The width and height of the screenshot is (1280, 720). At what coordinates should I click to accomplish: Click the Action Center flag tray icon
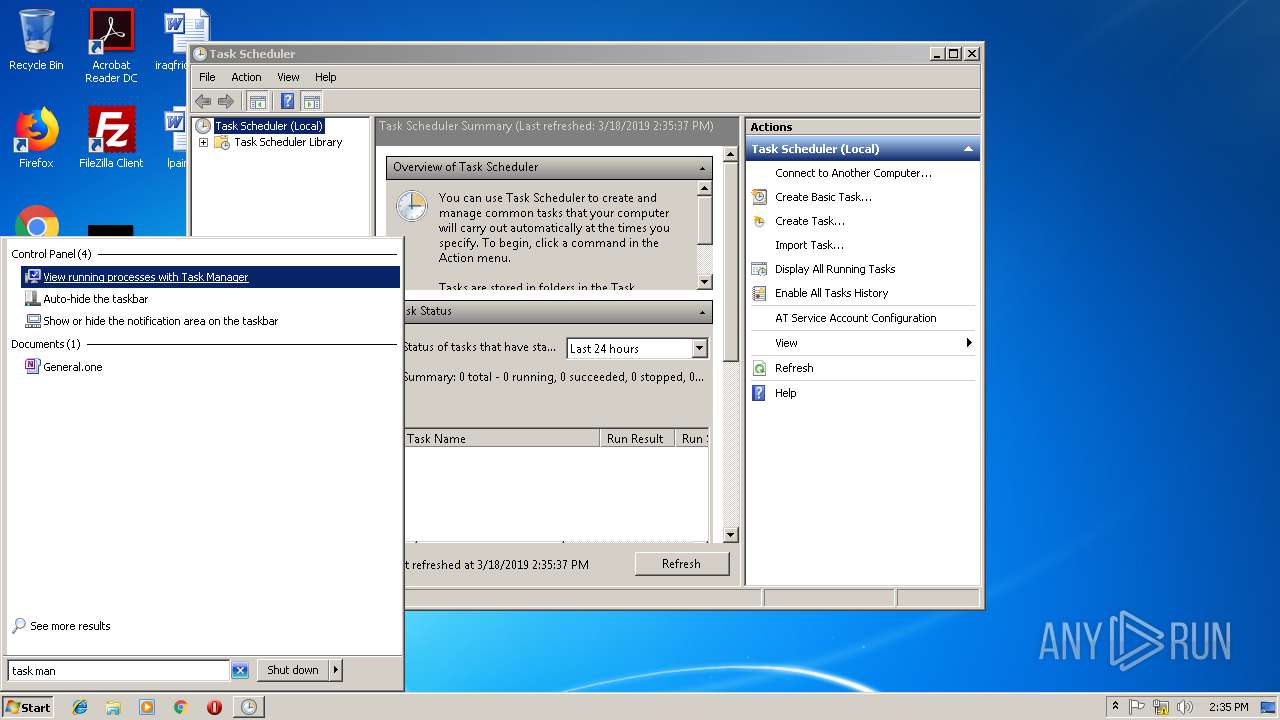(1138, 707)
